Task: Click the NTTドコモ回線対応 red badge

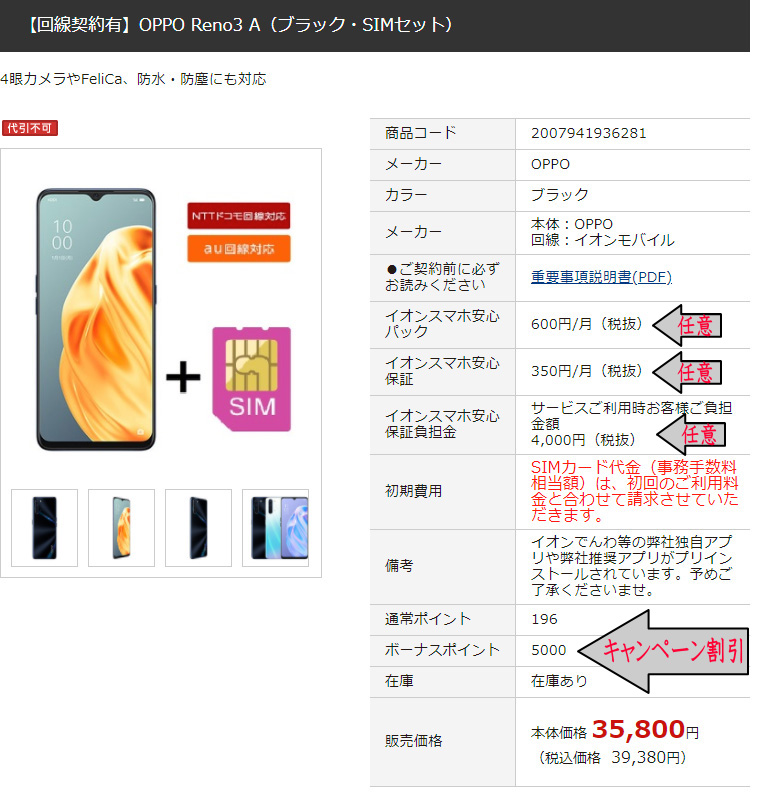Action: tap(239, 216)
